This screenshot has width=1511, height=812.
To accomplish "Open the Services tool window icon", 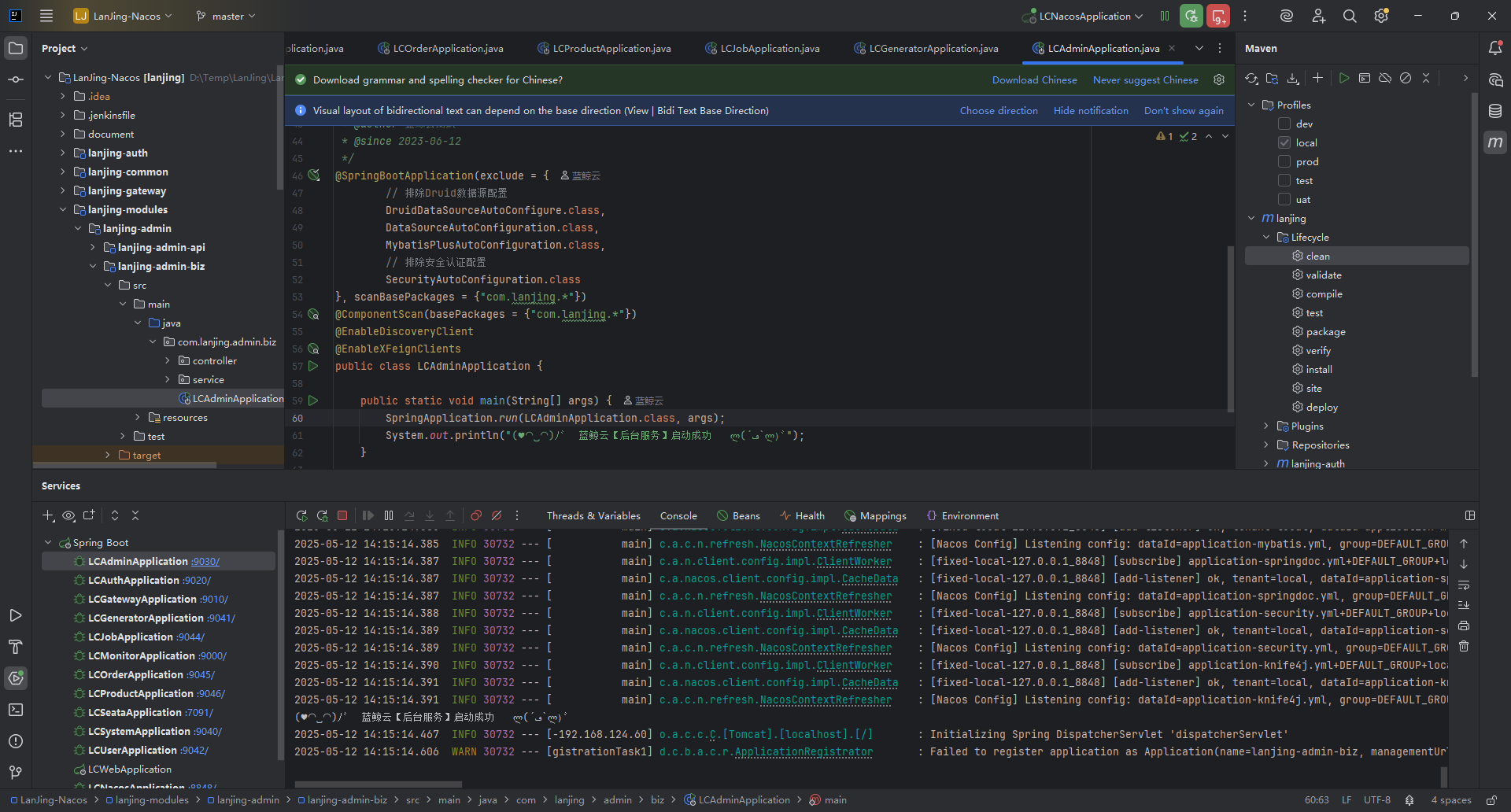I will tap(16, 678).
